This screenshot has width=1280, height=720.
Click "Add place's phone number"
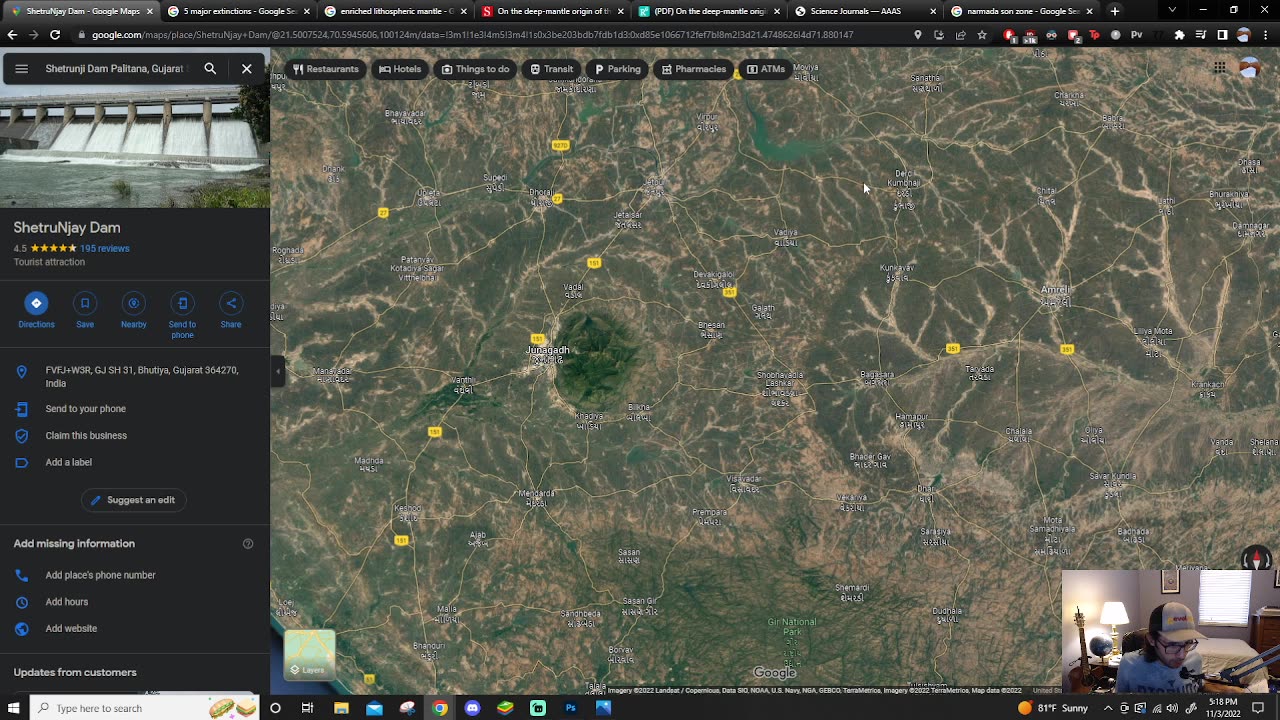pos(135,575)
